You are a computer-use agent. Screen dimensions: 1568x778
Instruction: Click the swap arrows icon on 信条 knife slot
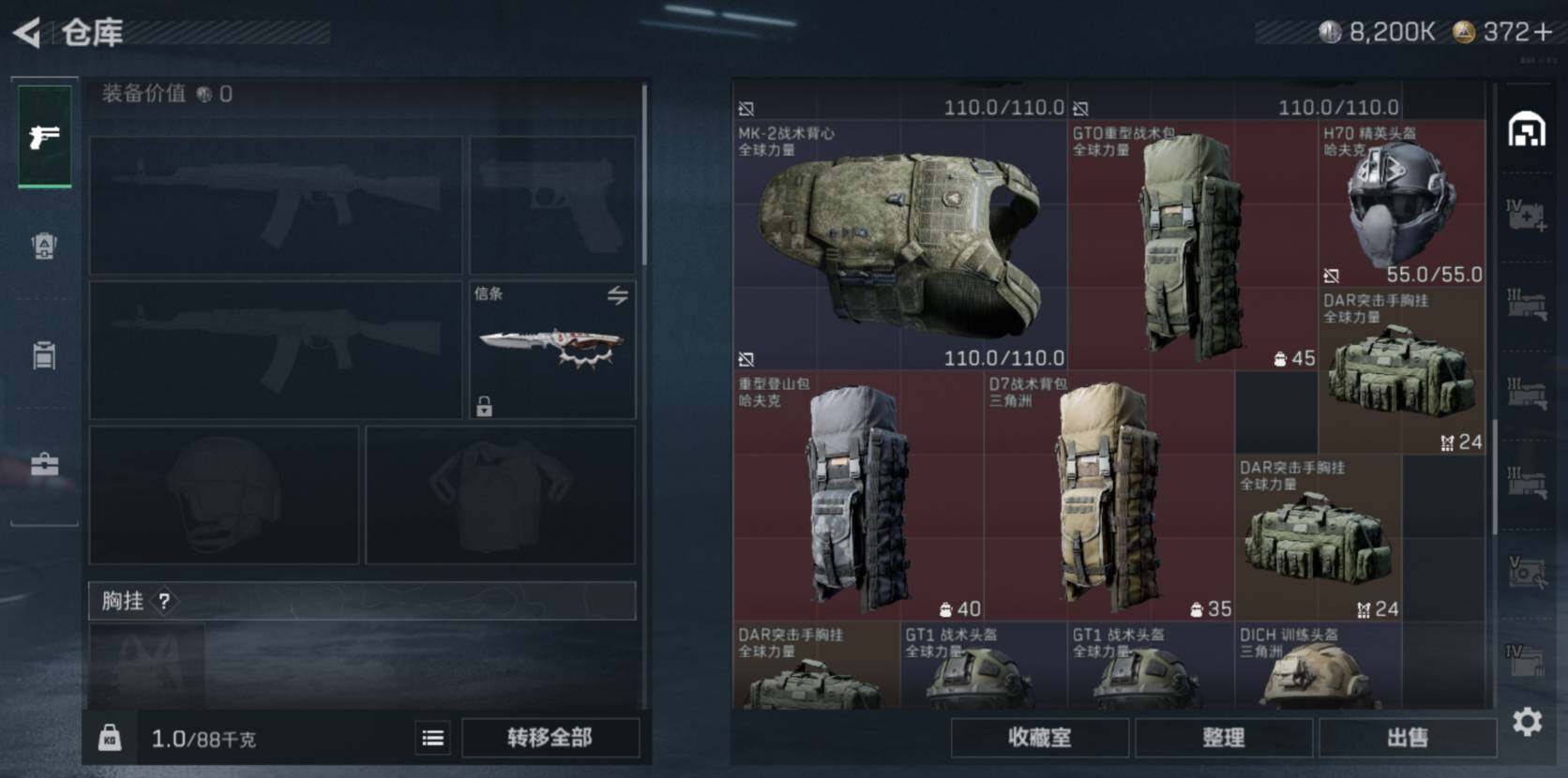(617, 295)
